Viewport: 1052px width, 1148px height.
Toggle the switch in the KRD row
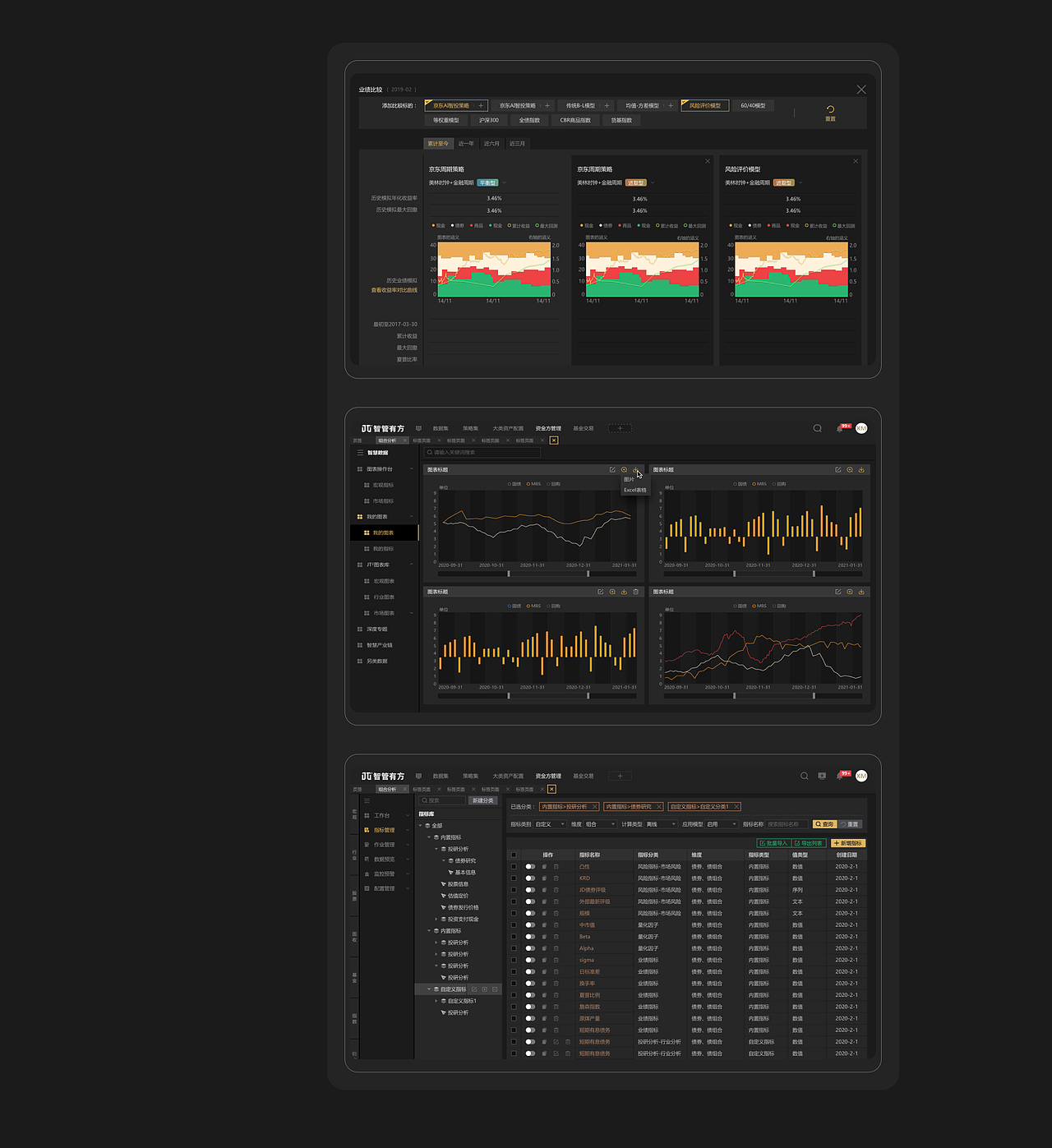530,878
